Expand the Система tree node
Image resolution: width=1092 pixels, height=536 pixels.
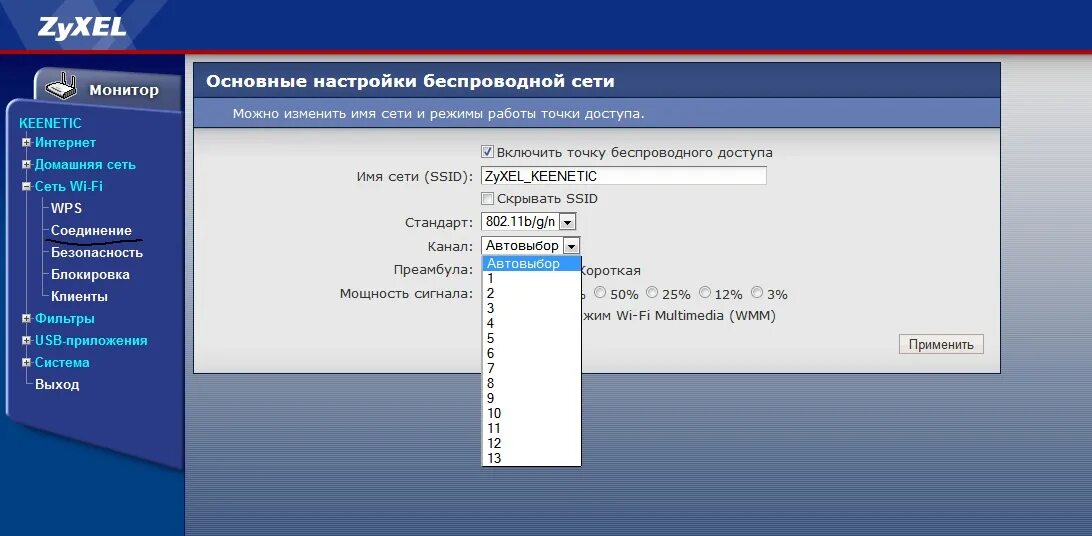click(x=26, y=363)
